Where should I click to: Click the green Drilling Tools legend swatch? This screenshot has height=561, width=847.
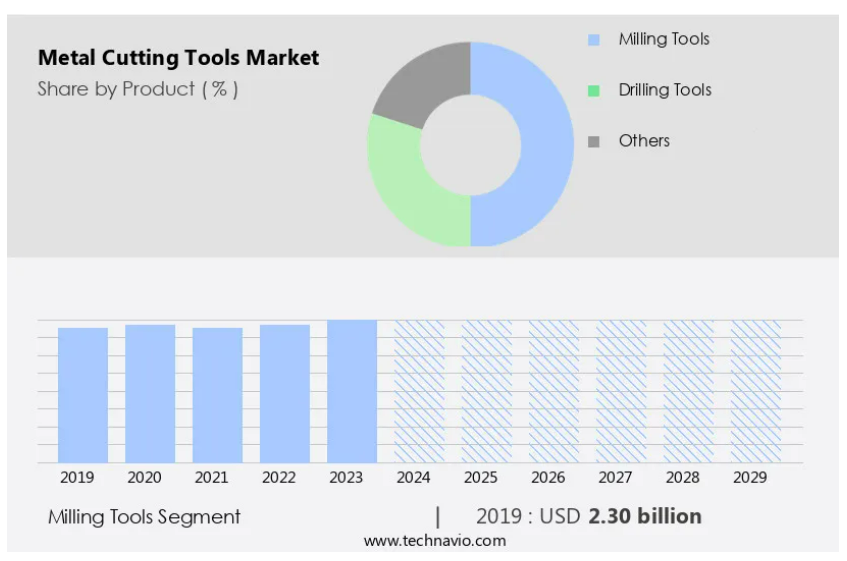(x=594, y=90)
